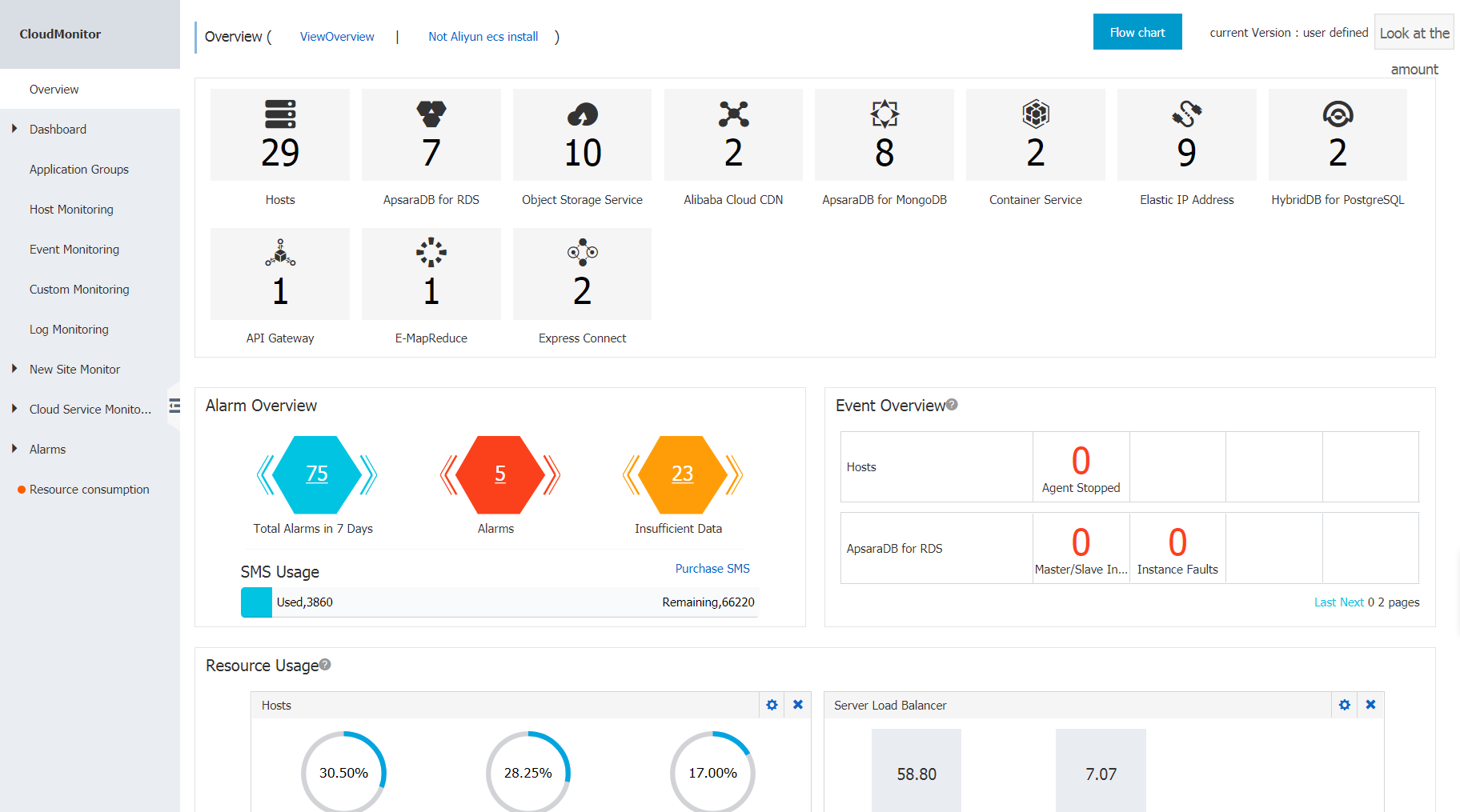Click the Hosts server stack icon
This screenshot has width=1460, height=812.
tap(280, 114)
